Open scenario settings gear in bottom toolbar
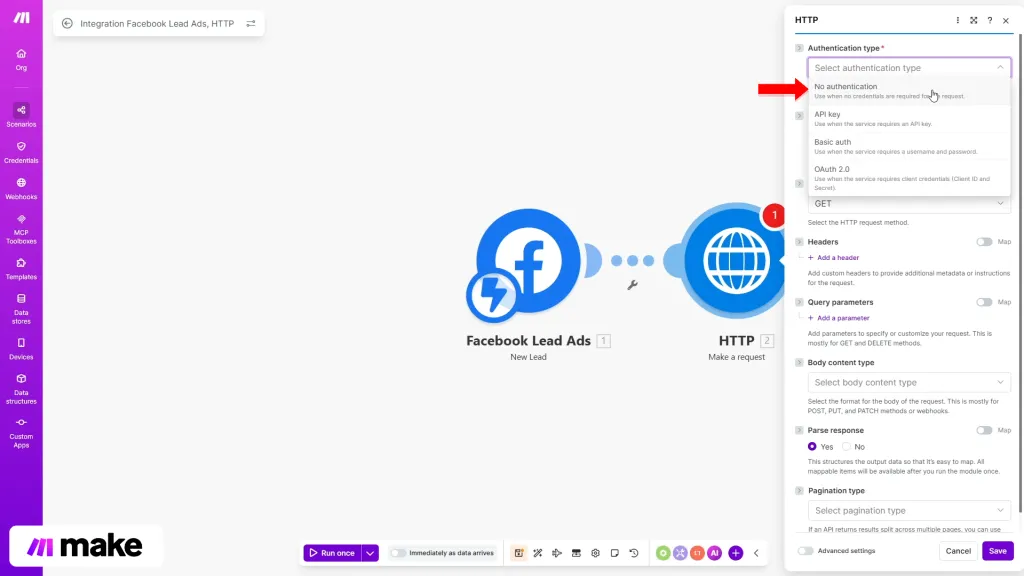This screenshot has height=576, width=1024. click(x=596, y=553)
